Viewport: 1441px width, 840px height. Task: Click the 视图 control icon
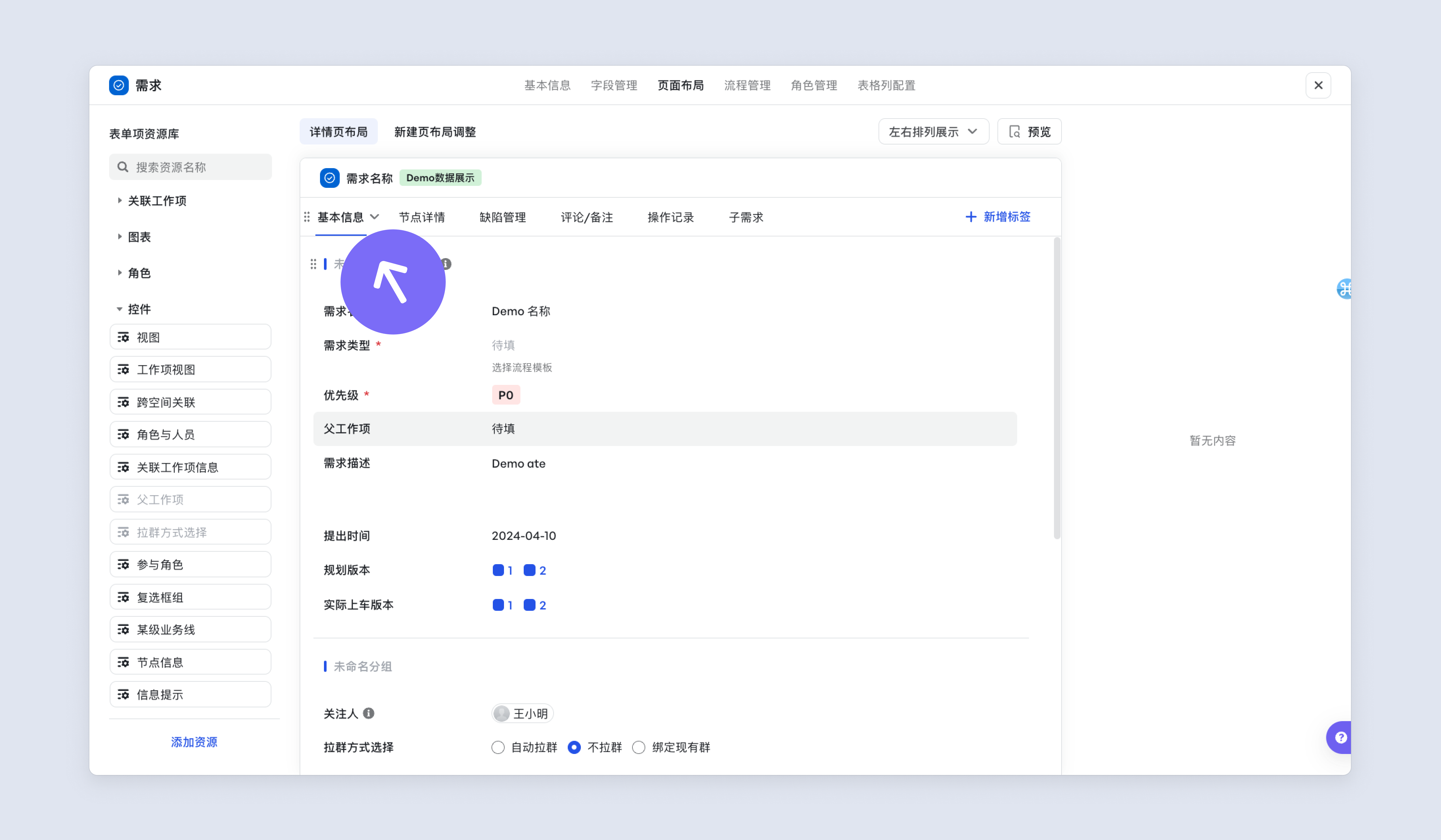point(123,337)
